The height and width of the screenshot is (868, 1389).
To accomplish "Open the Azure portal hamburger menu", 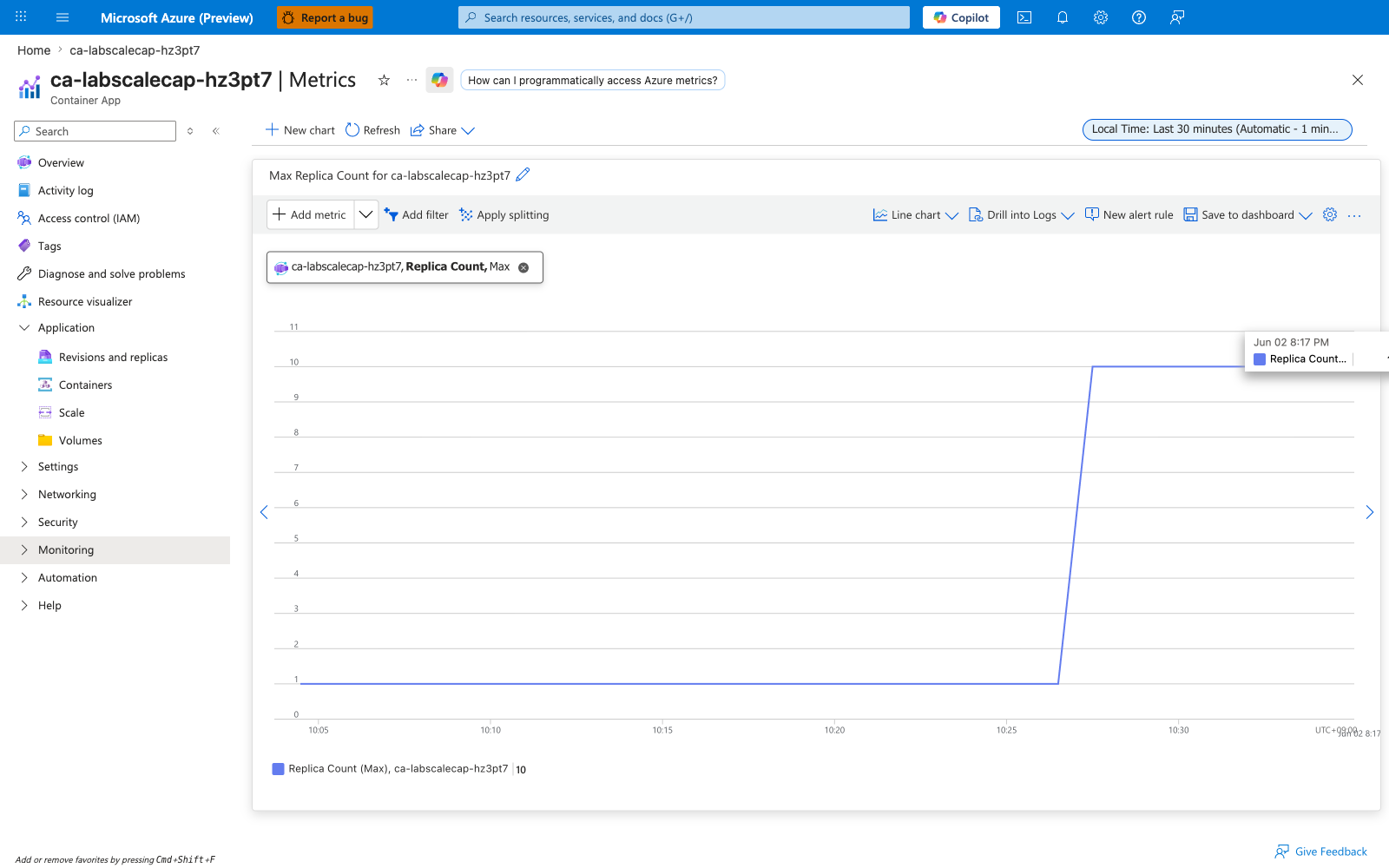I will tap(63, 17).
